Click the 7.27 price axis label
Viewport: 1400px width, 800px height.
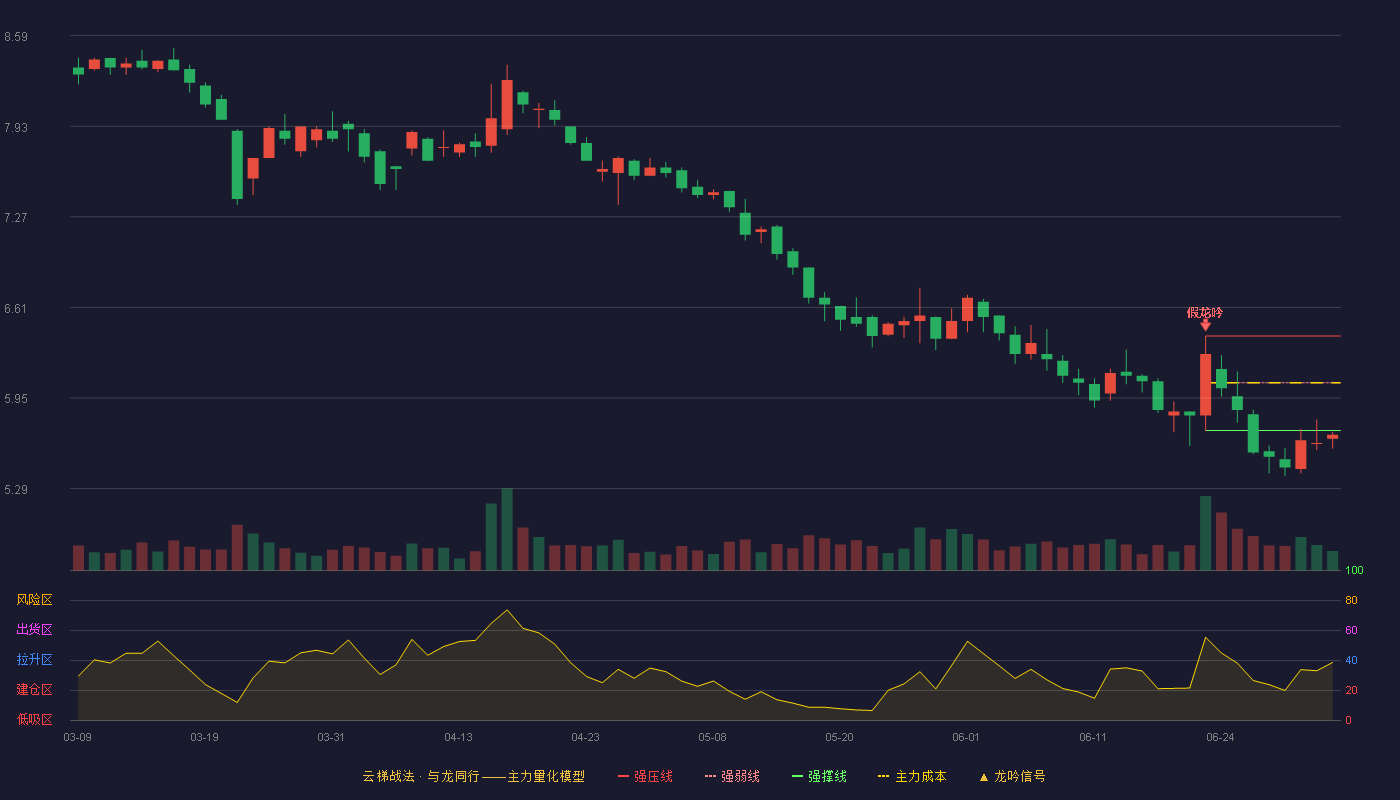[x=16, y=218]
